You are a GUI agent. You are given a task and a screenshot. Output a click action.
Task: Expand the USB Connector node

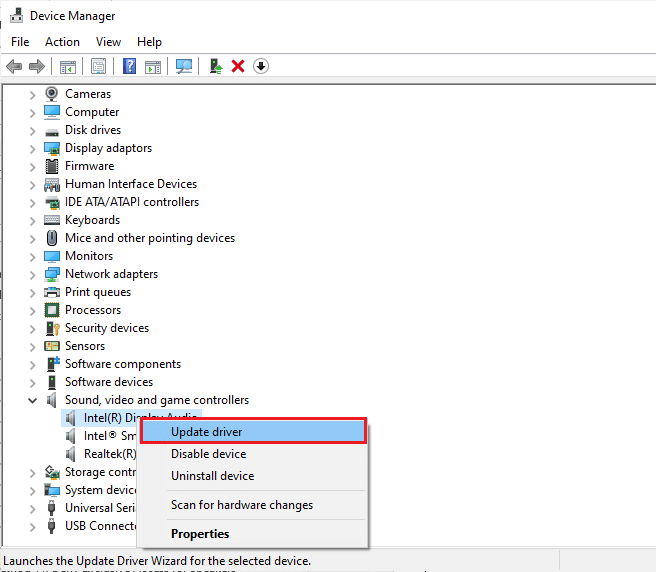[x=33, y=527]
